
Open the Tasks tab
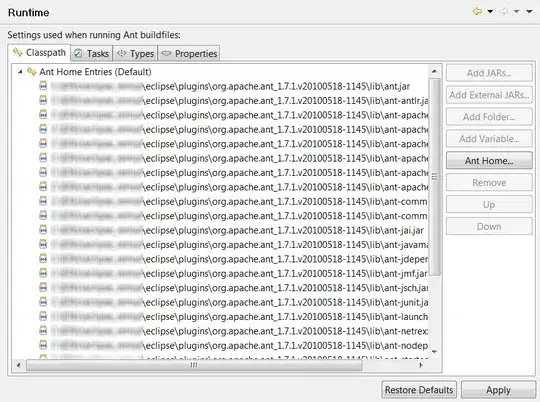(92, 53)
